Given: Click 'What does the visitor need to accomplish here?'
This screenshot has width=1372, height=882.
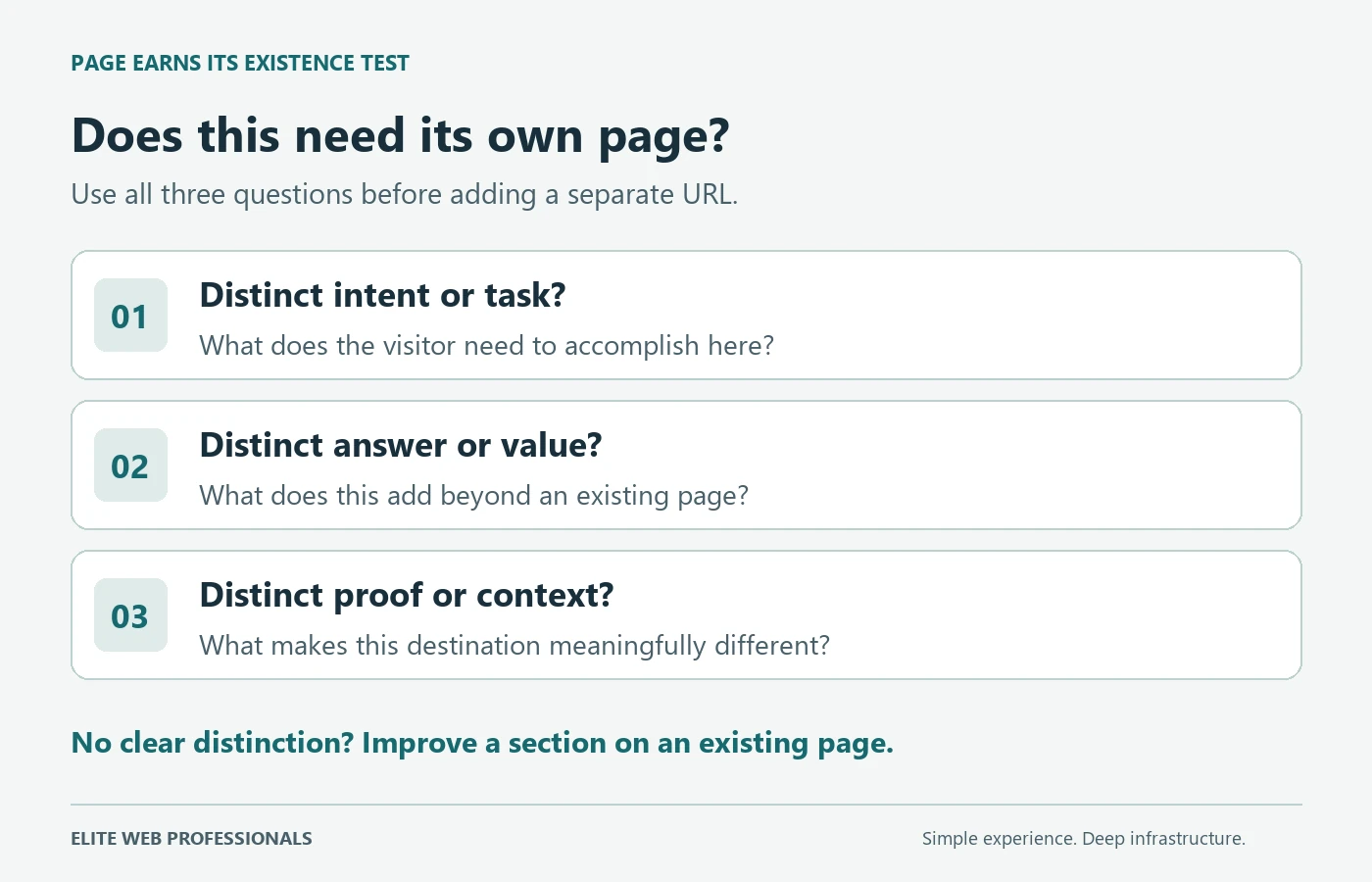Looking at the screenshot, I should tap(486, 346).
